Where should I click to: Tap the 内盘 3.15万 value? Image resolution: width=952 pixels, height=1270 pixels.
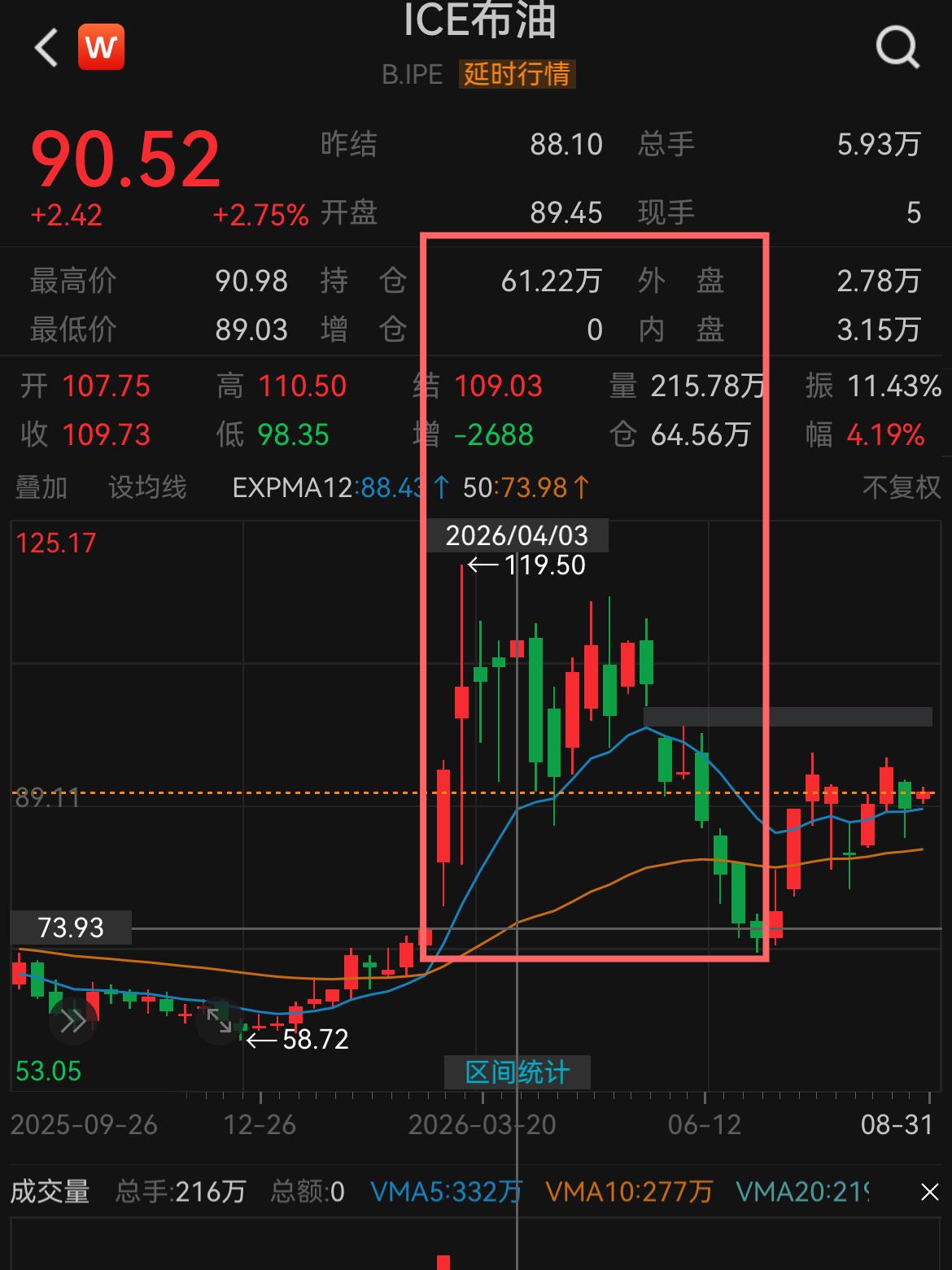(x=879, y=330)
